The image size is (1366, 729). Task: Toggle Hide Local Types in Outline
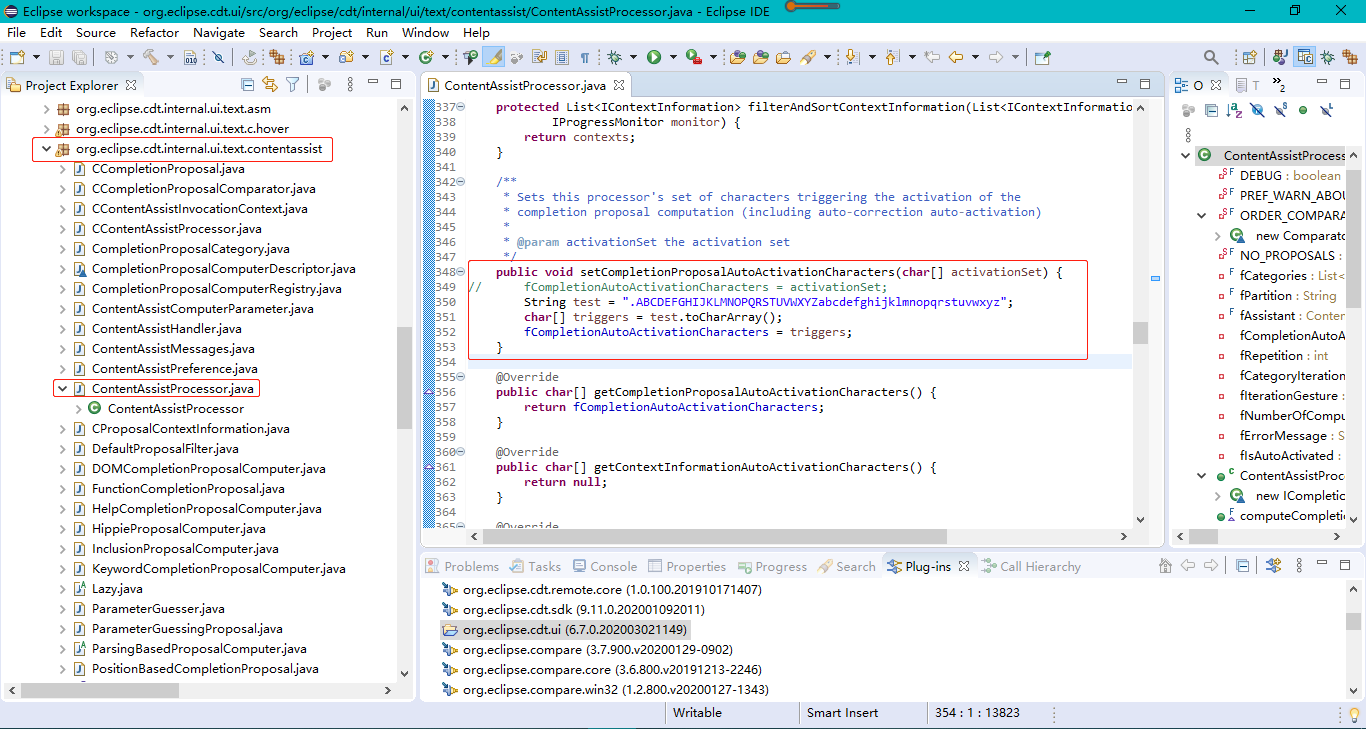coord(1326,110)
